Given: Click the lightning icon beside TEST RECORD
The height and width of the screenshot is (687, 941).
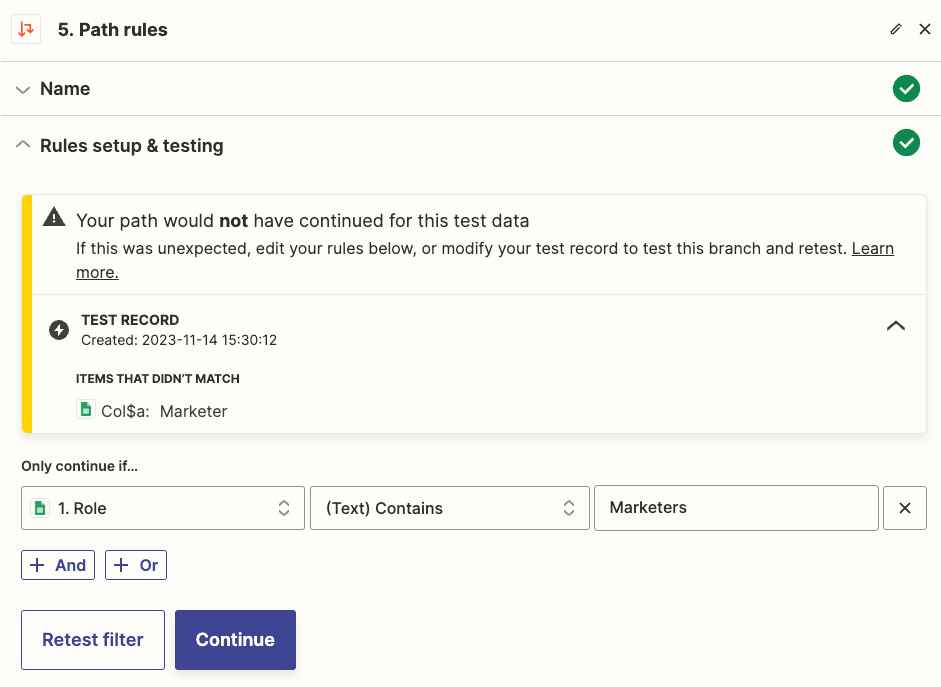Looking at the screenshot, I should click(58, 328).
